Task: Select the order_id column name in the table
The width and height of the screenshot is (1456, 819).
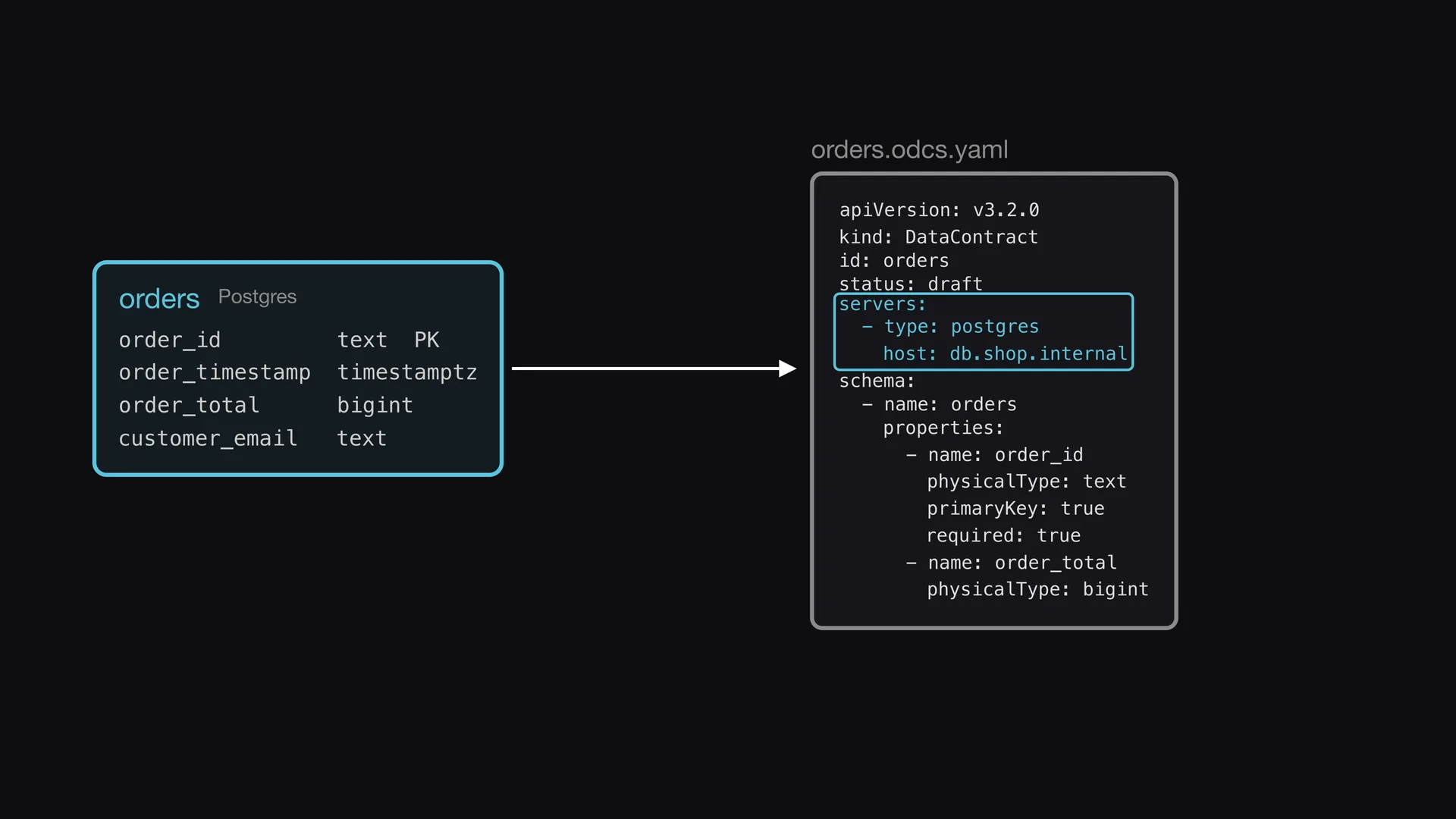Action: tap(170, 340)
